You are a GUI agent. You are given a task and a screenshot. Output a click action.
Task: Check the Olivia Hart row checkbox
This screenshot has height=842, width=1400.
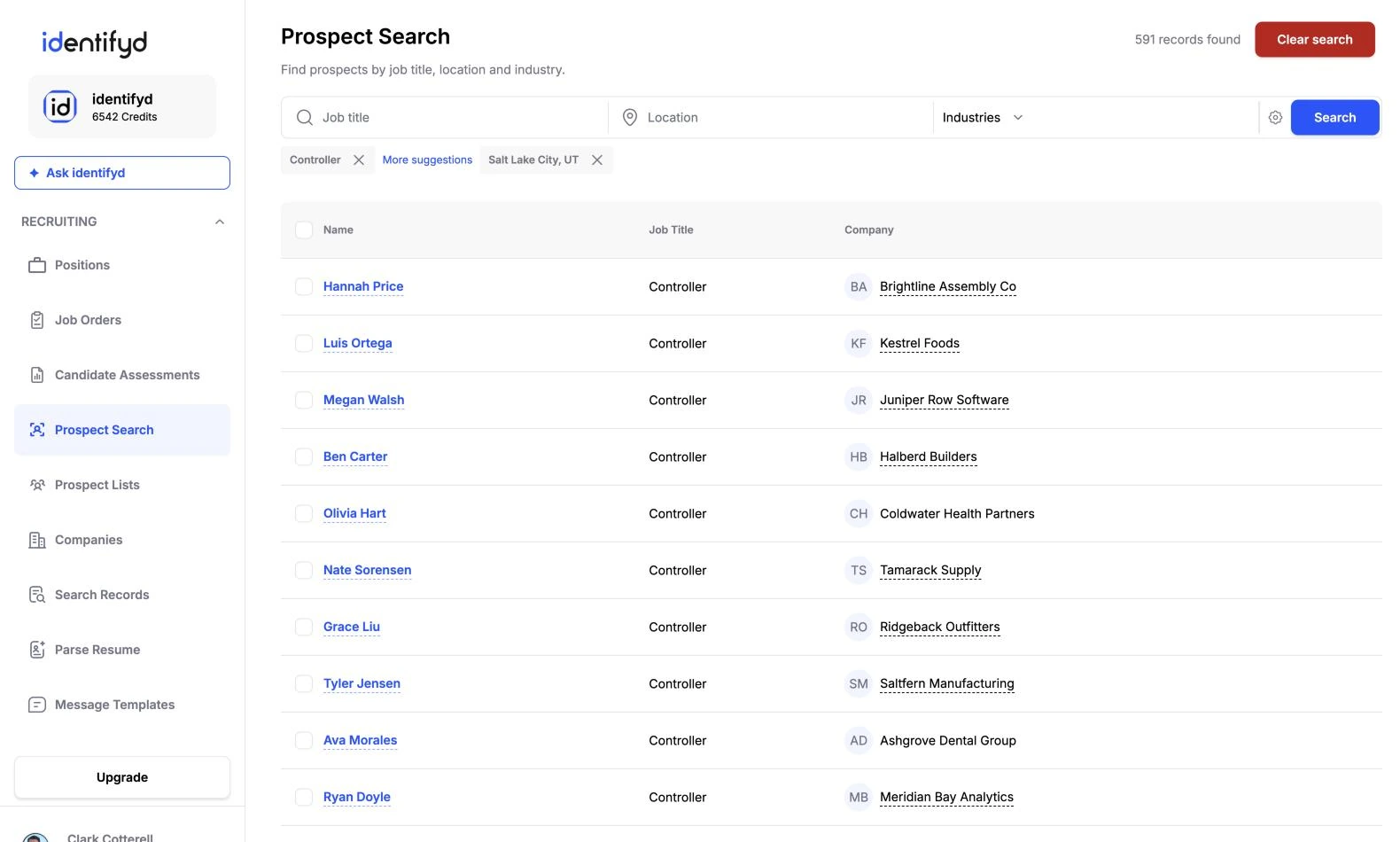pyautogui.click(x=304, y=513)
